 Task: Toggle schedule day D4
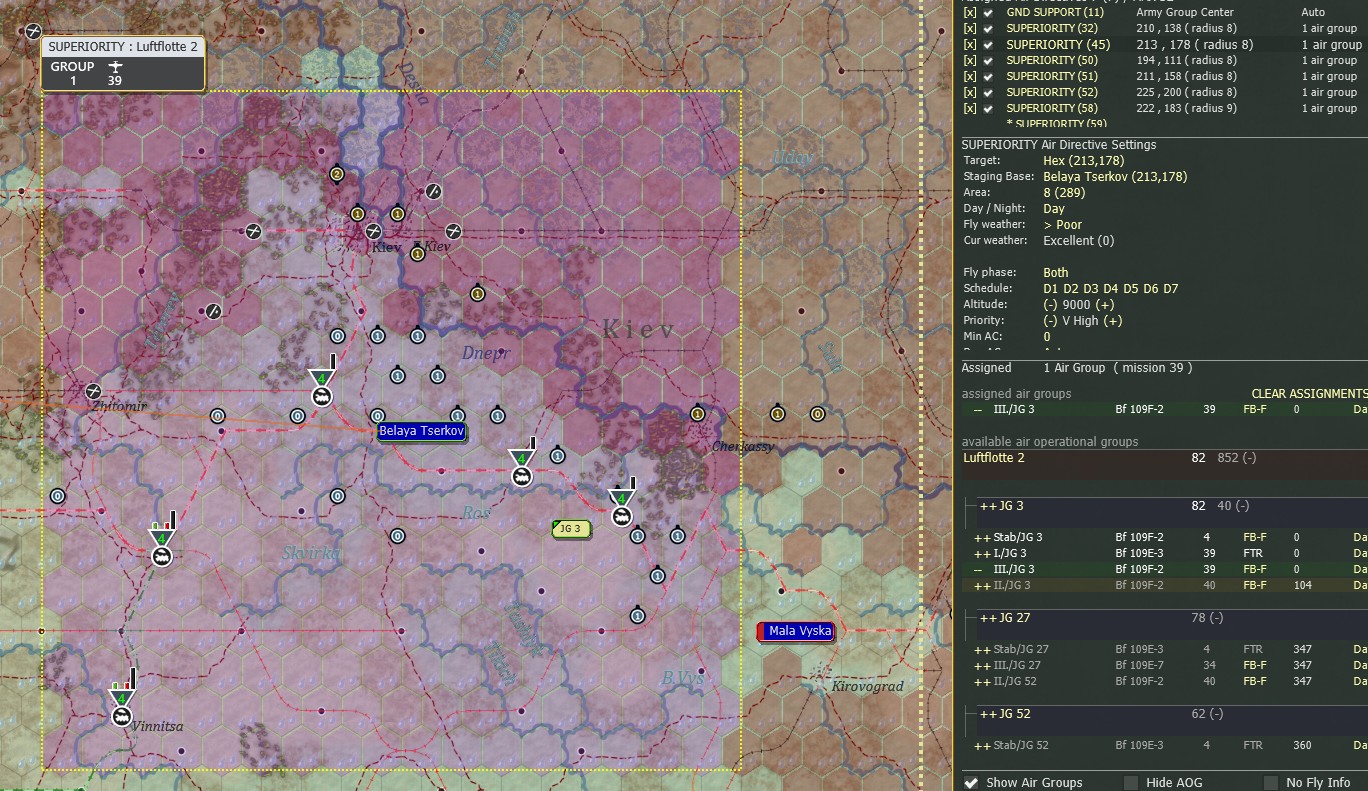click(1110, 288)
